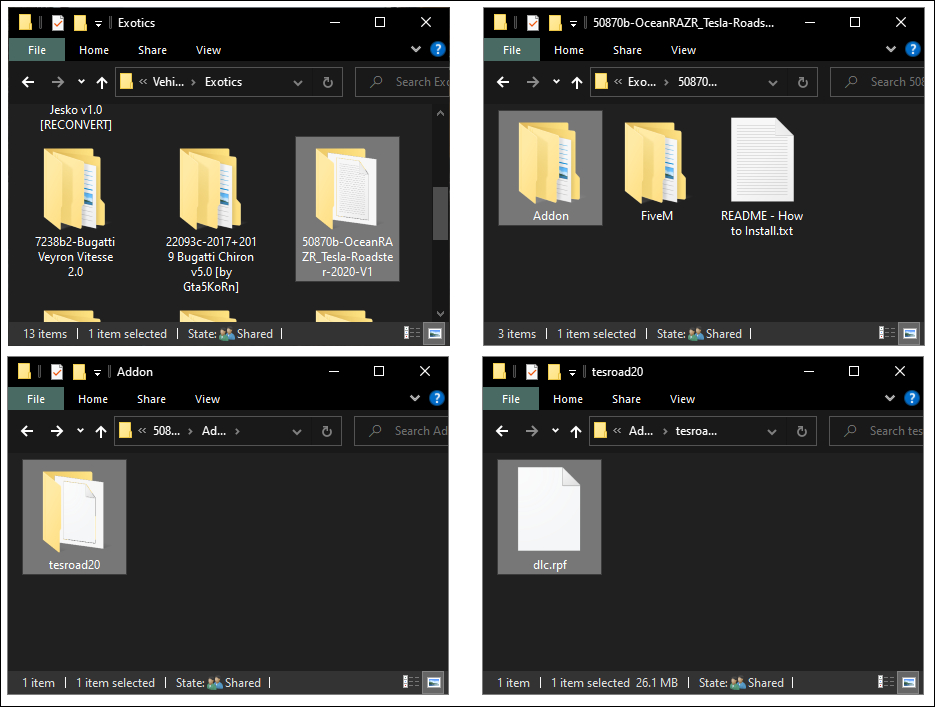Go up one level in 50870b window
The width and height of the screenshot is (935, 707).
(577, 82)
